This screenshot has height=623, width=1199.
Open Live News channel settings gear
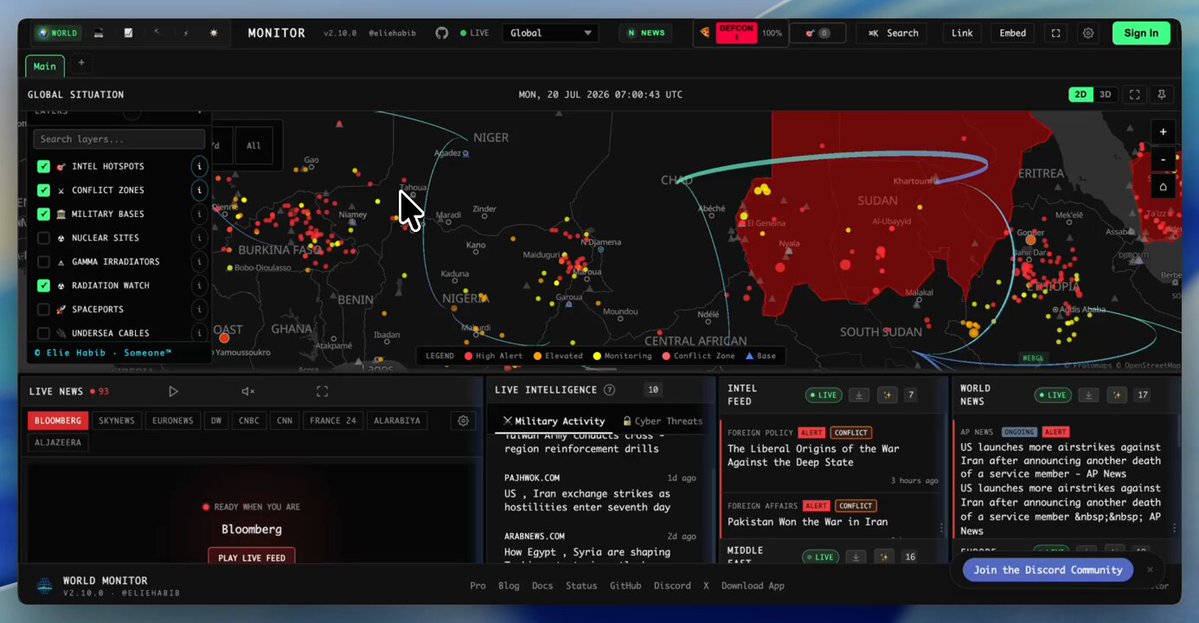[x=463, y=420]
